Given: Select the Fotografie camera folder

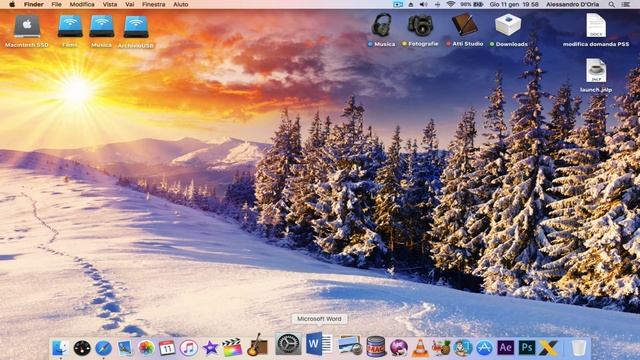Looking at the screenshot, I should (x=420, y=29).
